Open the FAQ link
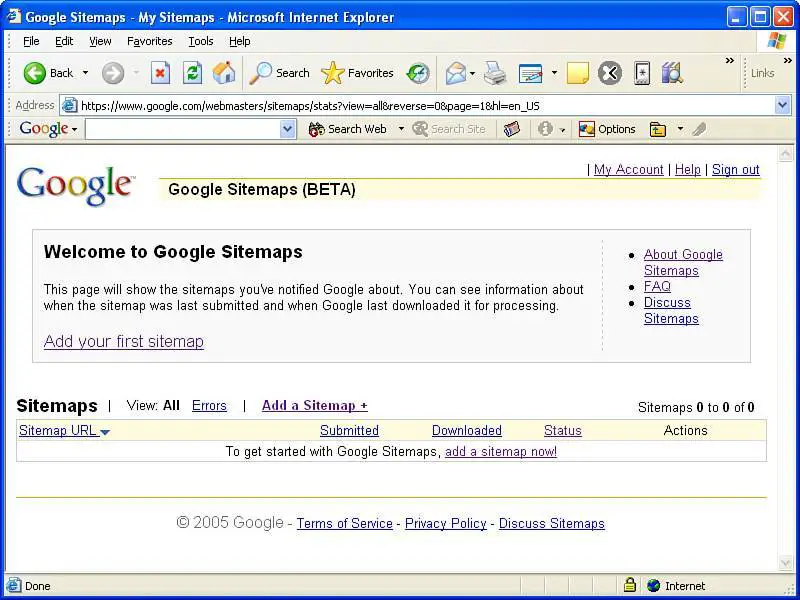800x600 pixels. pyautogui.click(x=657, y=286)
